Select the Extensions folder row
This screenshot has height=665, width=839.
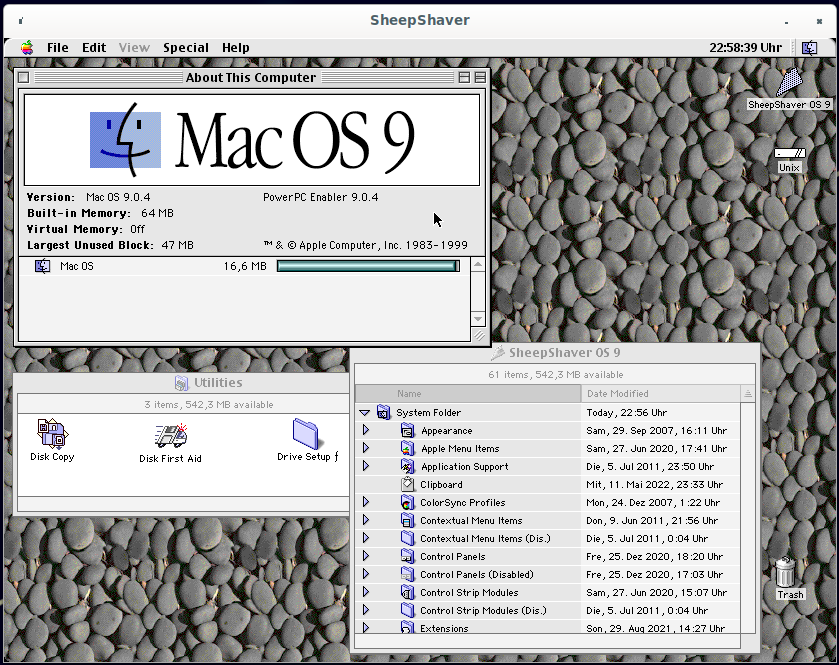pyautogui.click(x=548, y=628)
